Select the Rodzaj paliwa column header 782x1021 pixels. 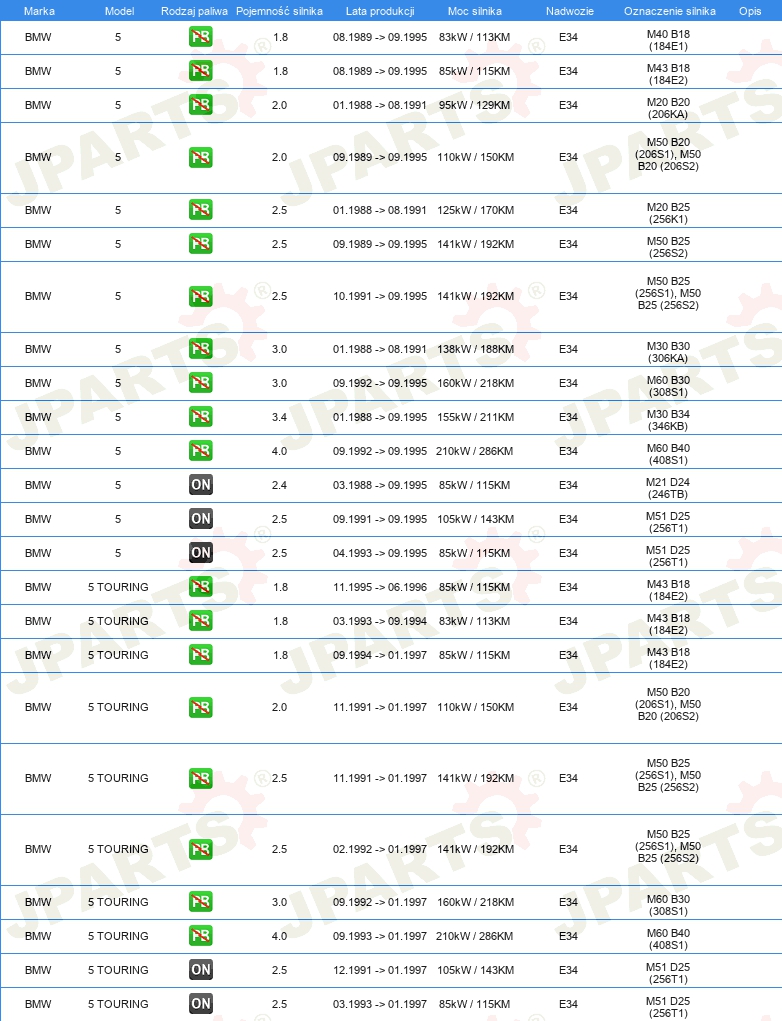pyautogui.click(x=194, y=11)
